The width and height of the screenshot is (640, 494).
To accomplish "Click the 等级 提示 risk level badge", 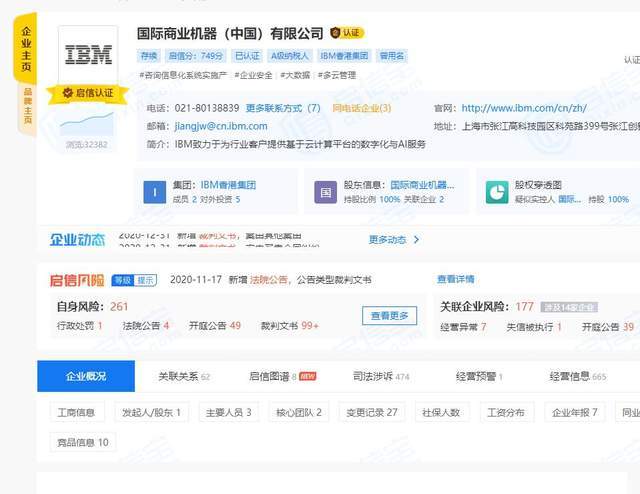I will click(x=134, y=280).
